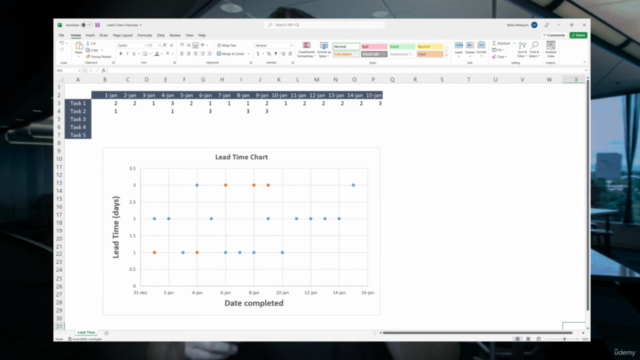Toggle Bold formatting
This screenshot has height=360, width=640.
(x=120, y=54)
